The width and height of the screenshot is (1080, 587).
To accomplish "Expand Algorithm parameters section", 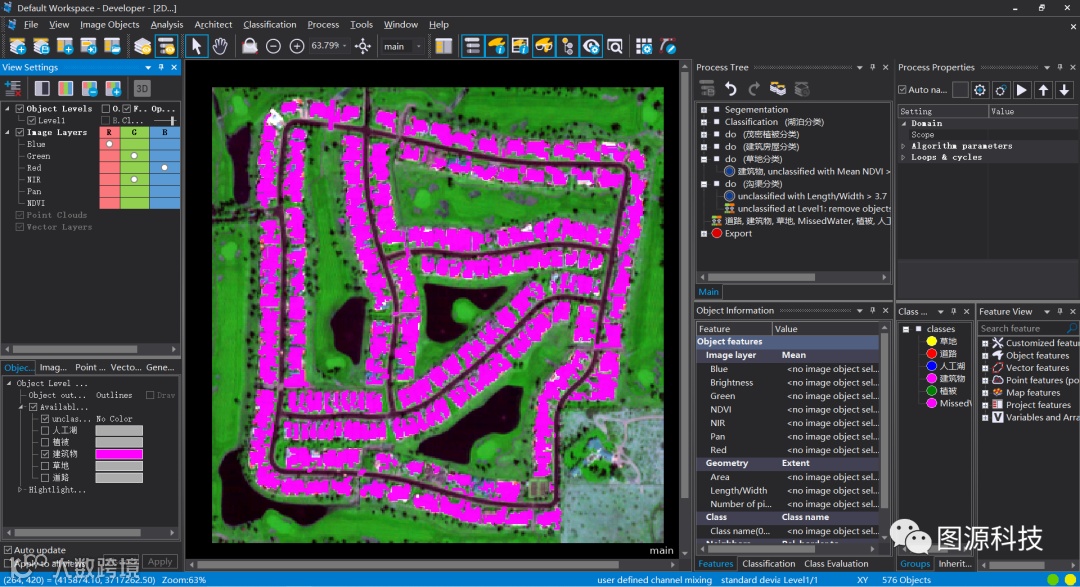I will pos(904,146).
